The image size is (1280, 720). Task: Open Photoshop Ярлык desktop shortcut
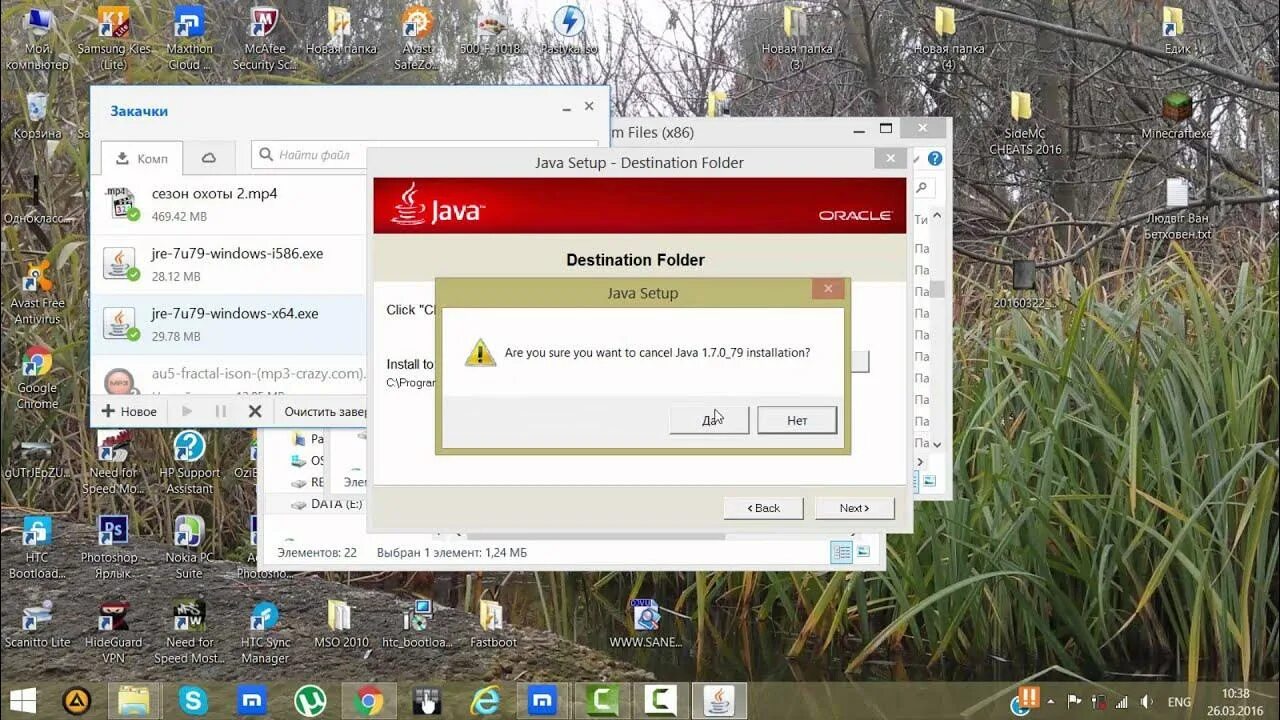[x=112, y=548]
